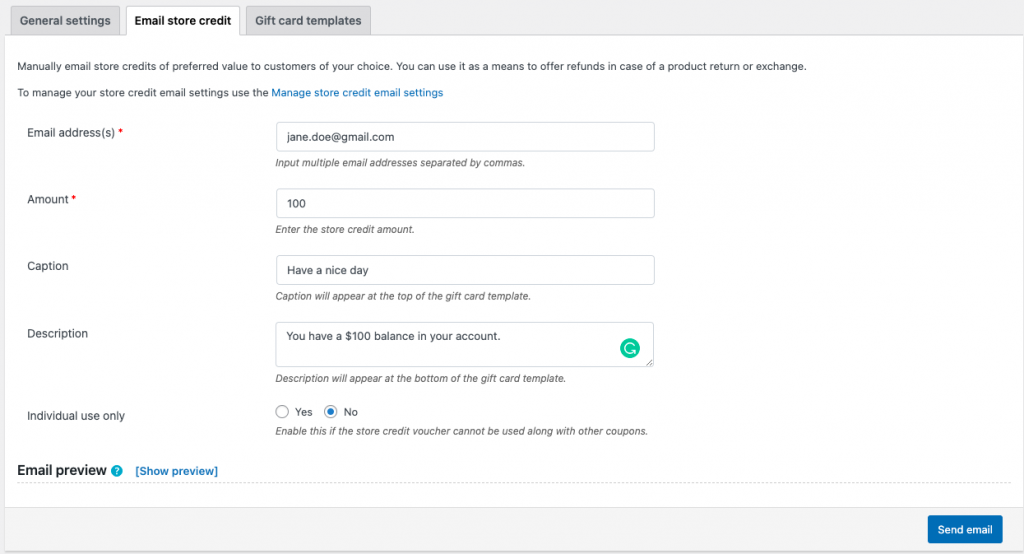
Task: Click the 'Caption' field label
Action: pos(48,266)
